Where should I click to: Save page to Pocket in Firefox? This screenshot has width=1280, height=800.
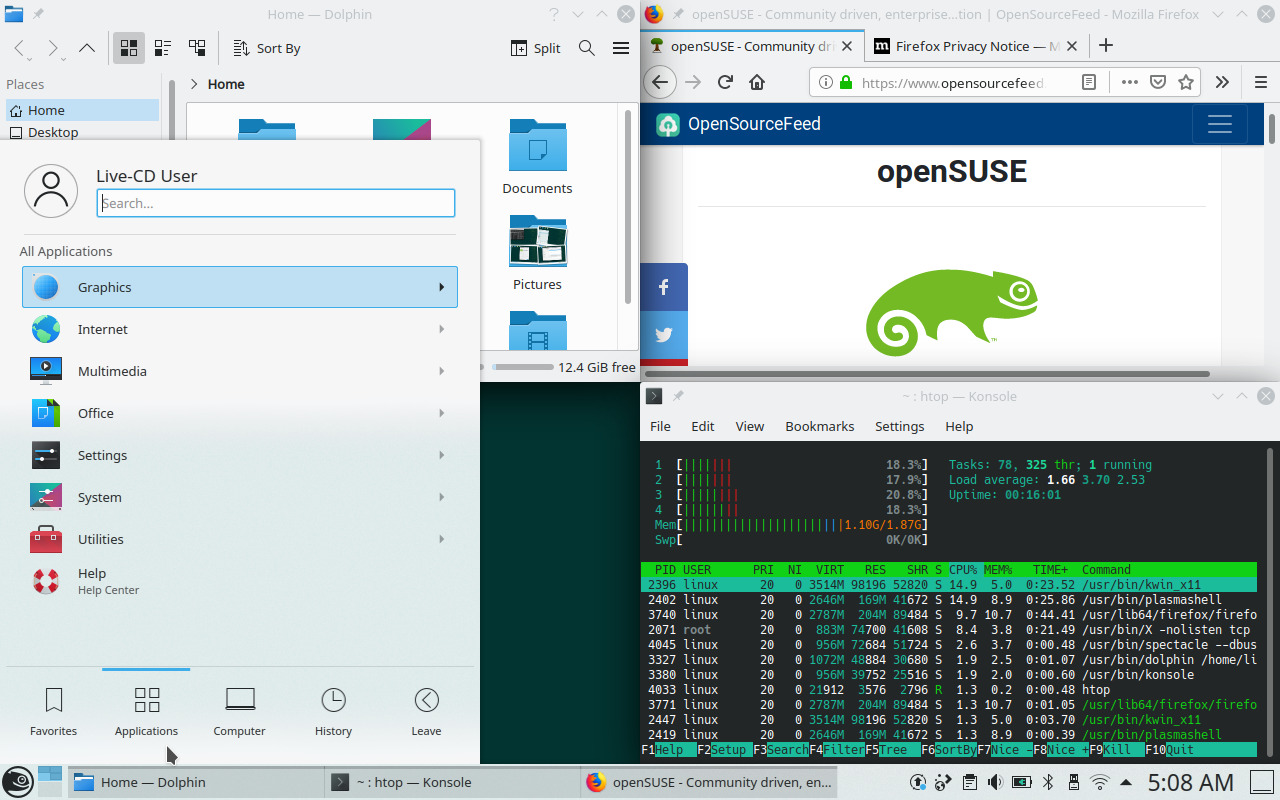pyautogui.click(x=1158, y=82)
